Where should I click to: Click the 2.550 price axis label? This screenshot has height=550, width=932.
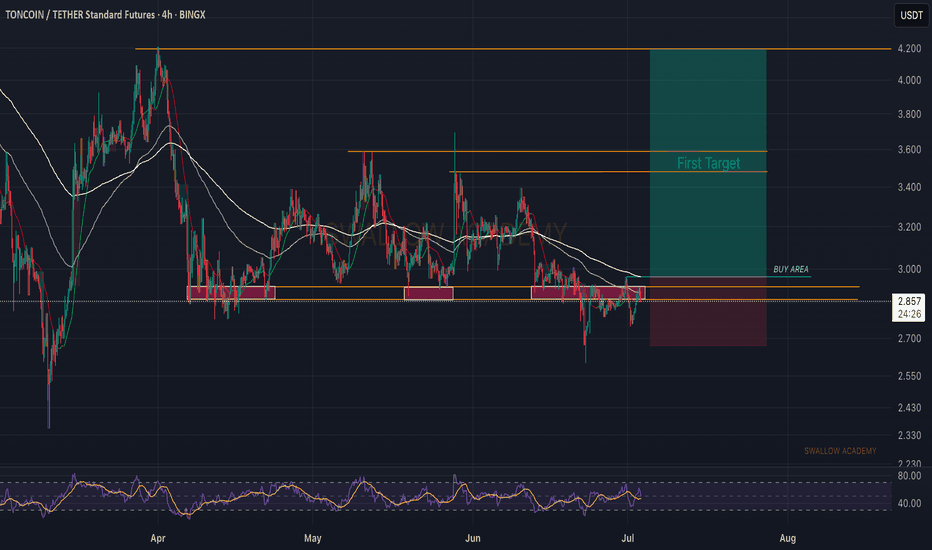[909, 376]
